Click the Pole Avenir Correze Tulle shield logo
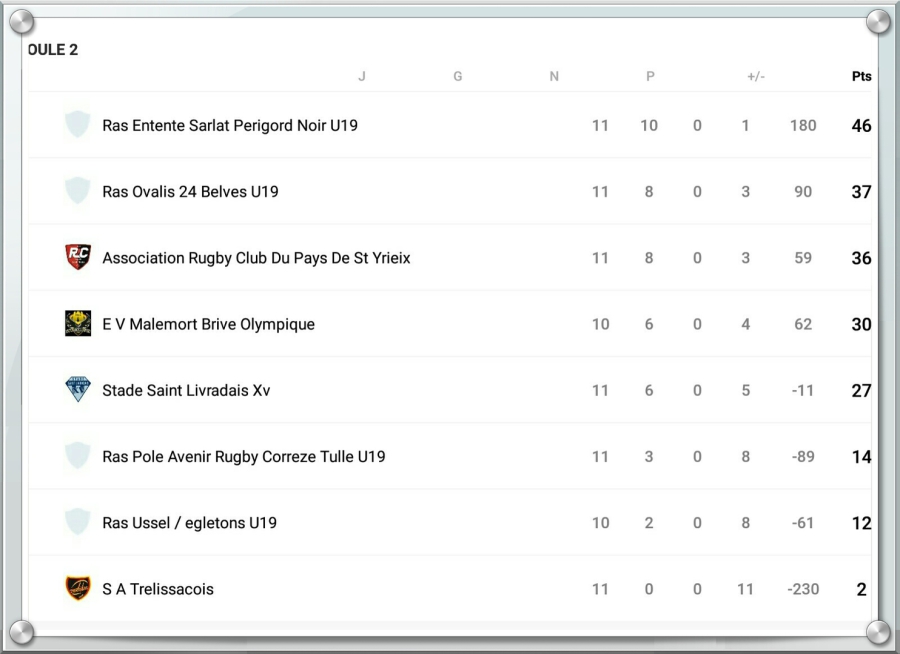This screenshot has width=900, height=654. point(77,456)
